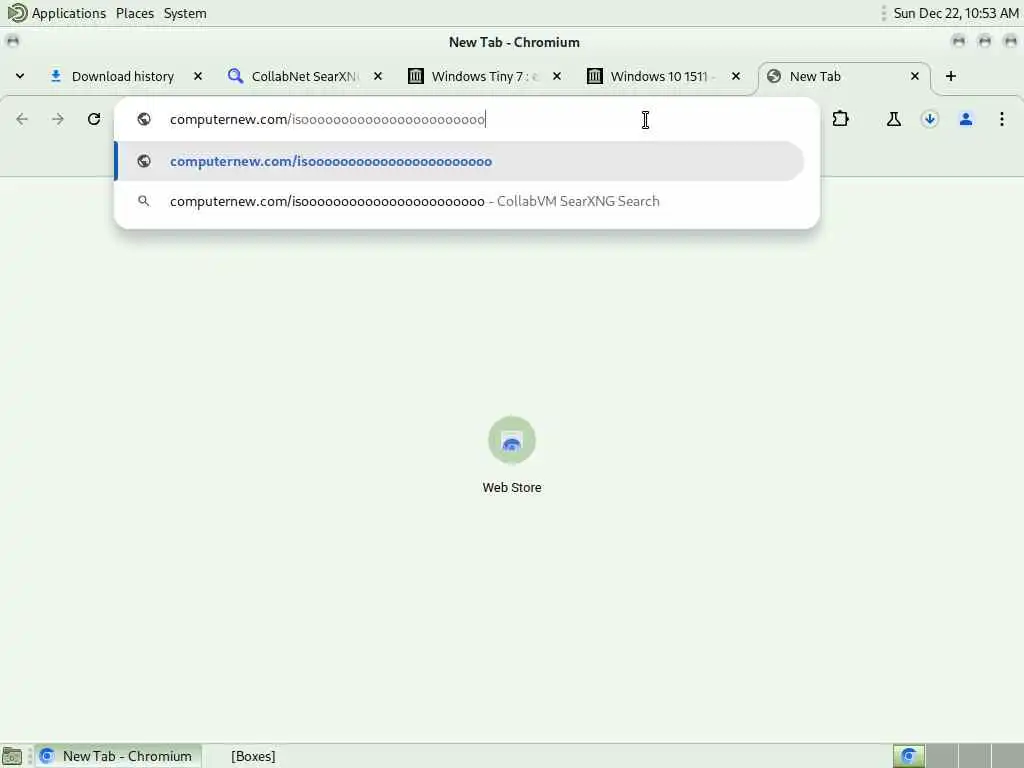1024x768 pixels.
Task: Open the Places menu
Action: [135, 13]
